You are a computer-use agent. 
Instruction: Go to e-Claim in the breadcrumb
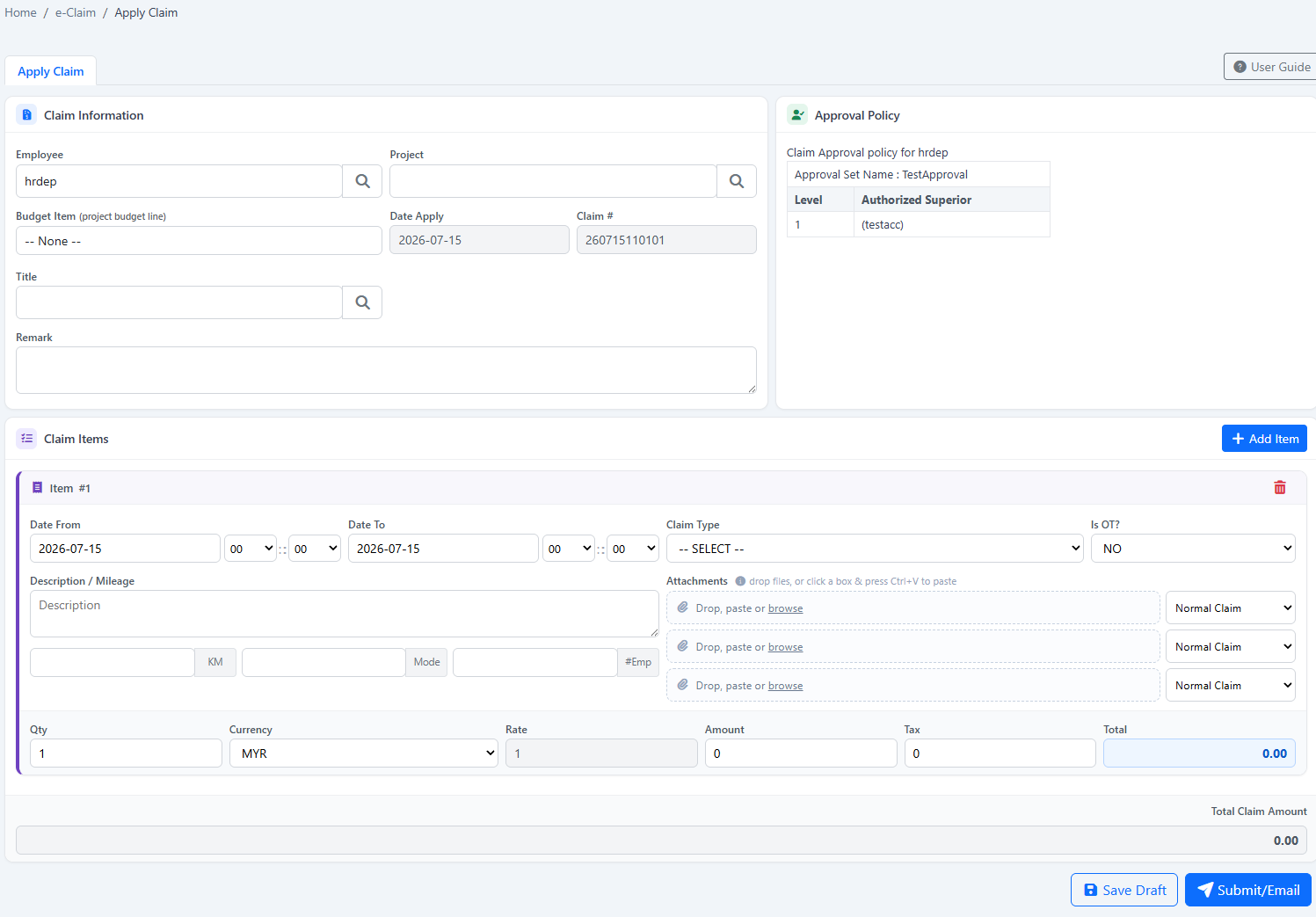click(76, 12)
